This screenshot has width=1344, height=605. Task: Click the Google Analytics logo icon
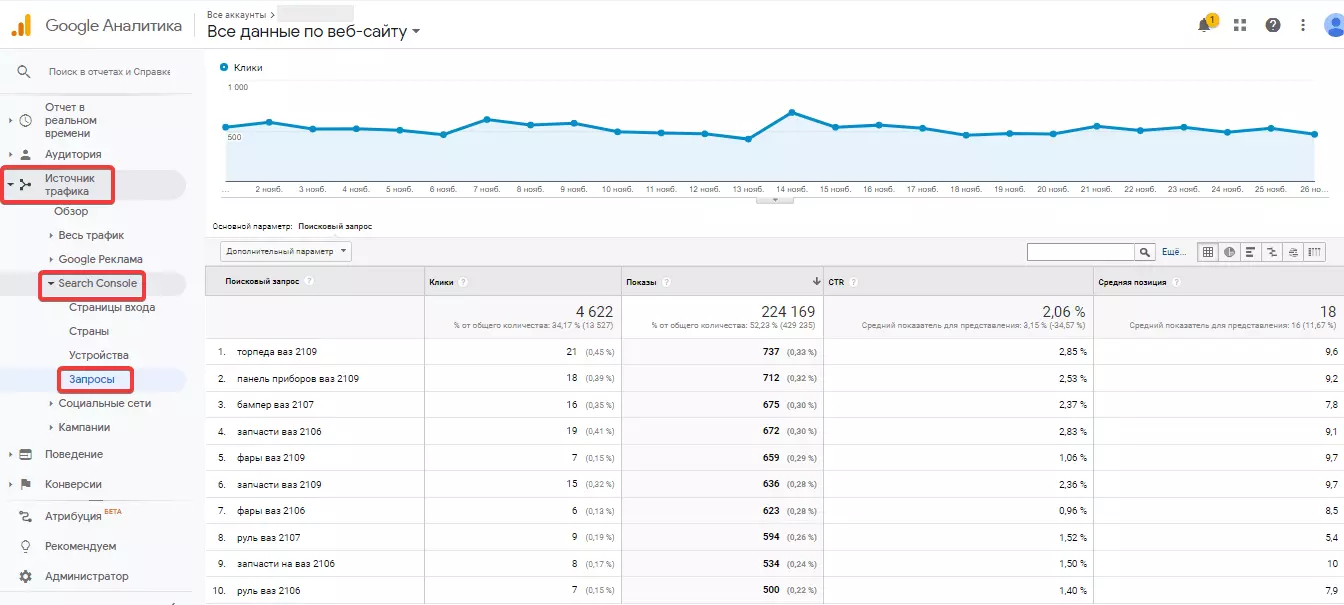[x=22, y=25]
